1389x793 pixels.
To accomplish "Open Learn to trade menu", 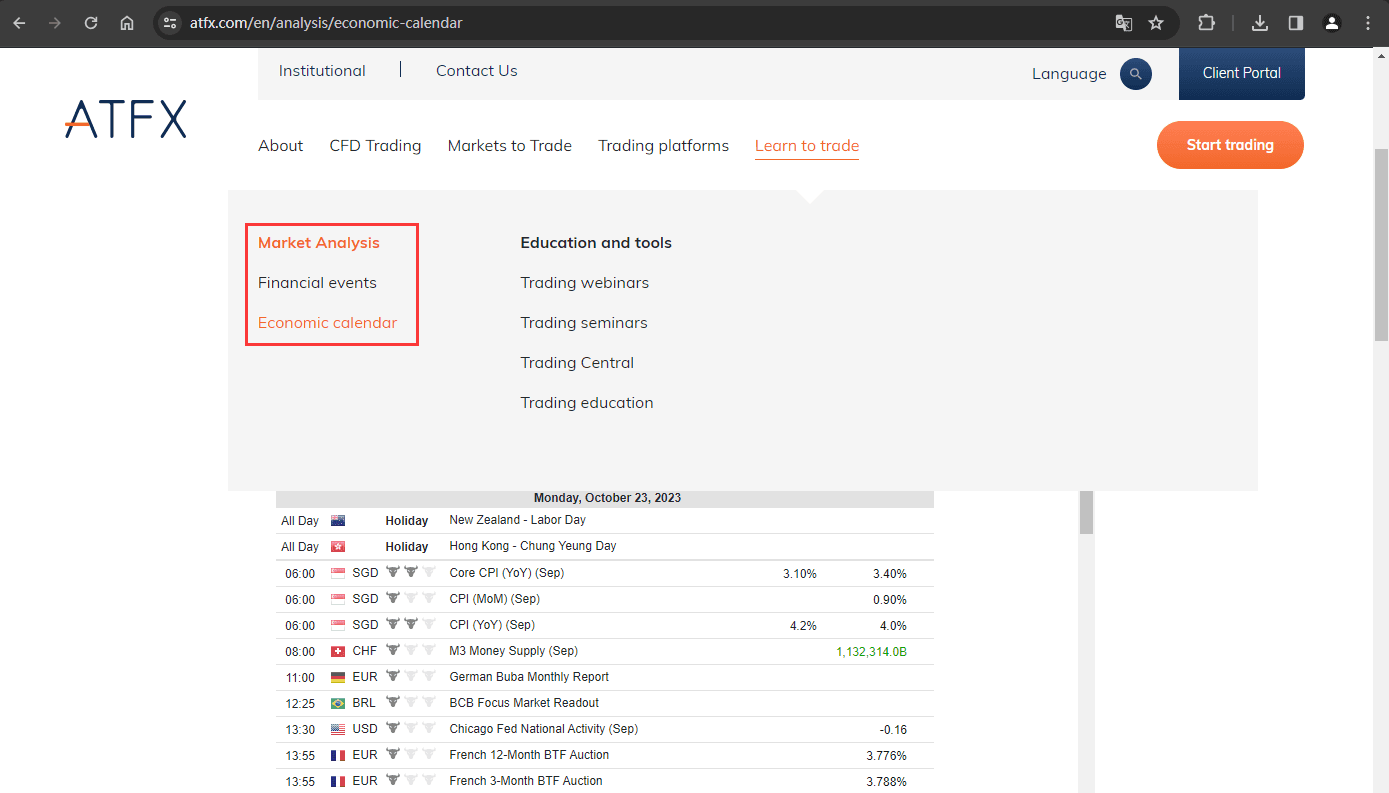I will (x=807, y=146).
